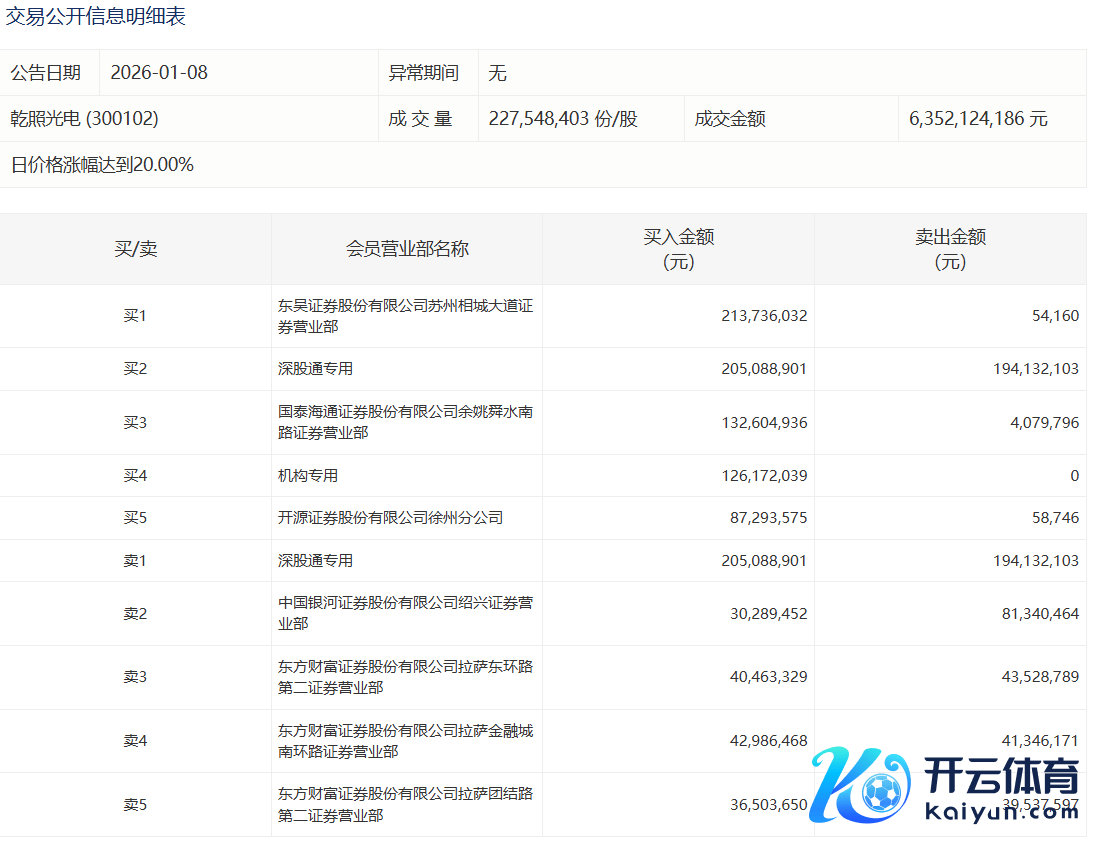
Task: Click the 买/卖 column header
Action: [135, 249]
